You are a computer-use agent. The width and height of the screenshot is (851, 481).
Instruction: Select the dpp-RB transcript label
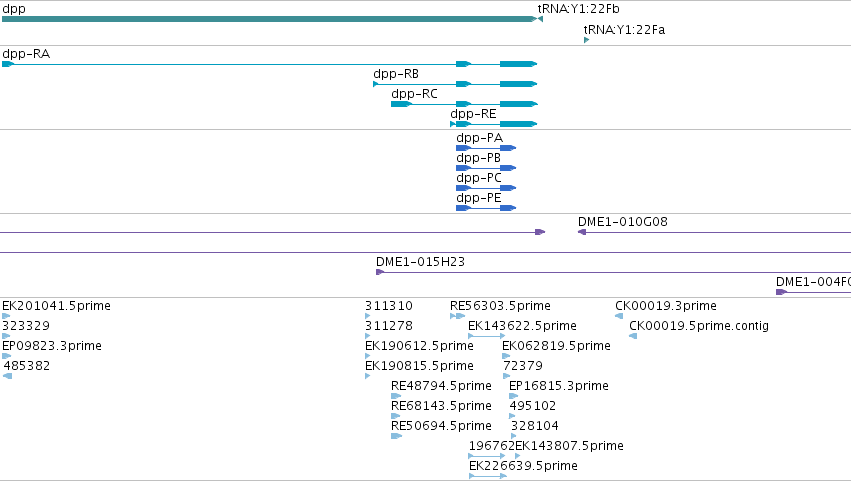click(396, 74)
